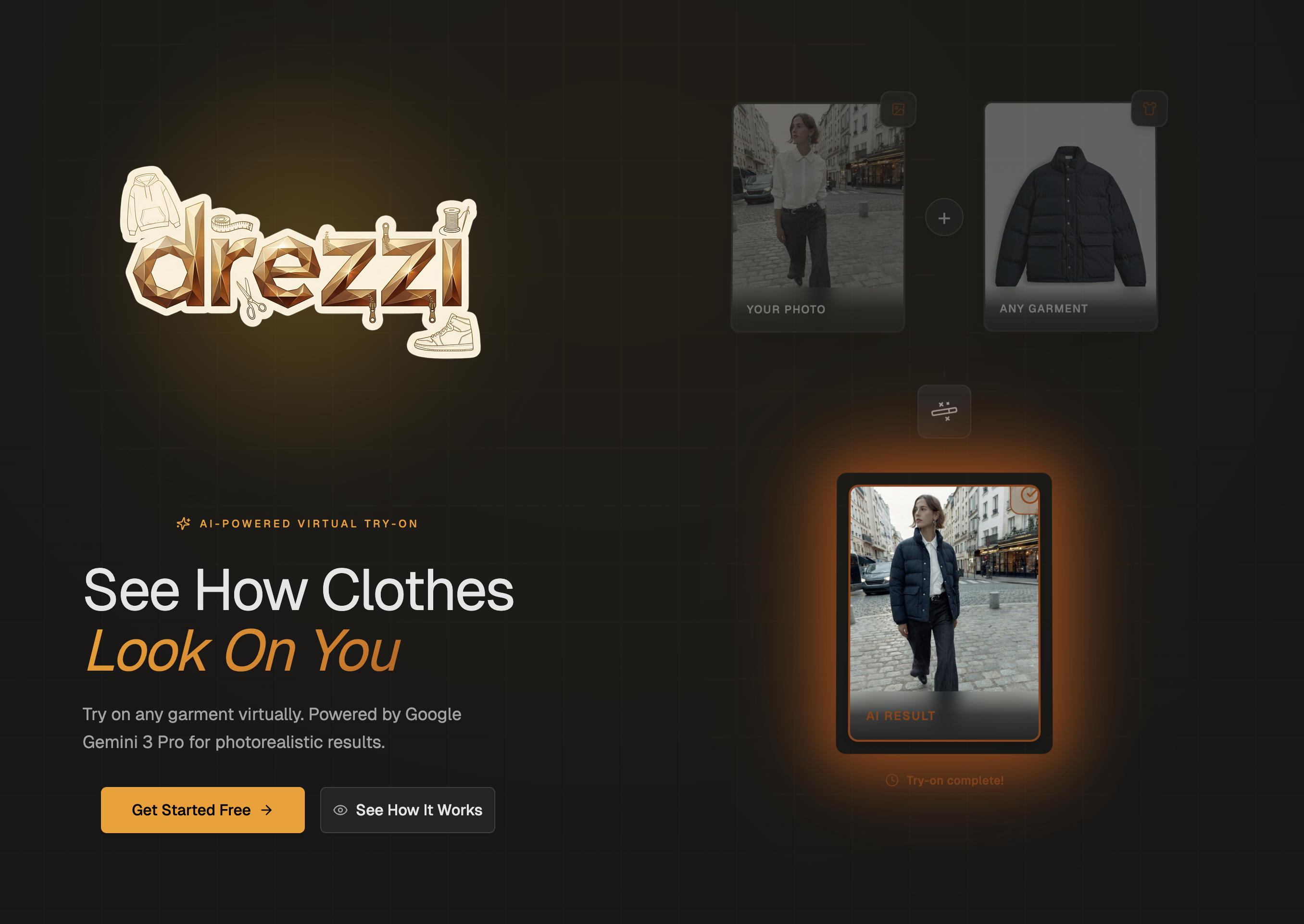Image resolution: width=1304 pixels, height=924 pixels.
Task: Click the image icon on Your Photo card
Action: tap(898, 109)
